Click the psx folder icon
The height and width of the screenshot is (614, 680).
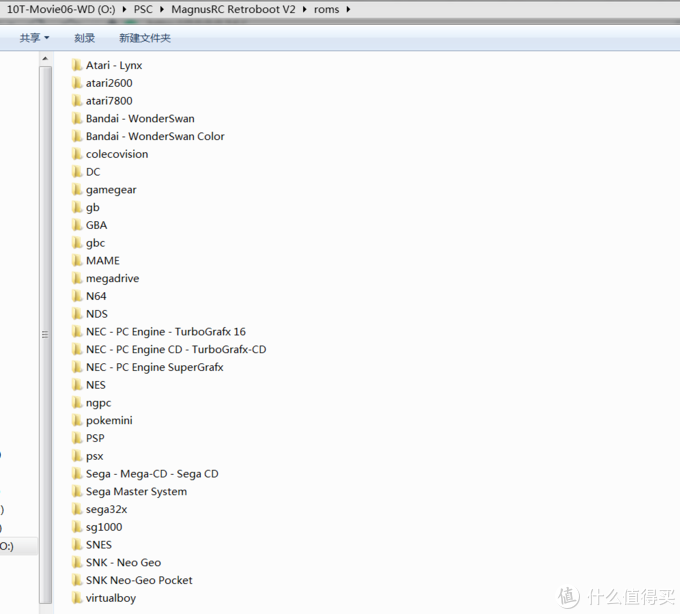77,456
